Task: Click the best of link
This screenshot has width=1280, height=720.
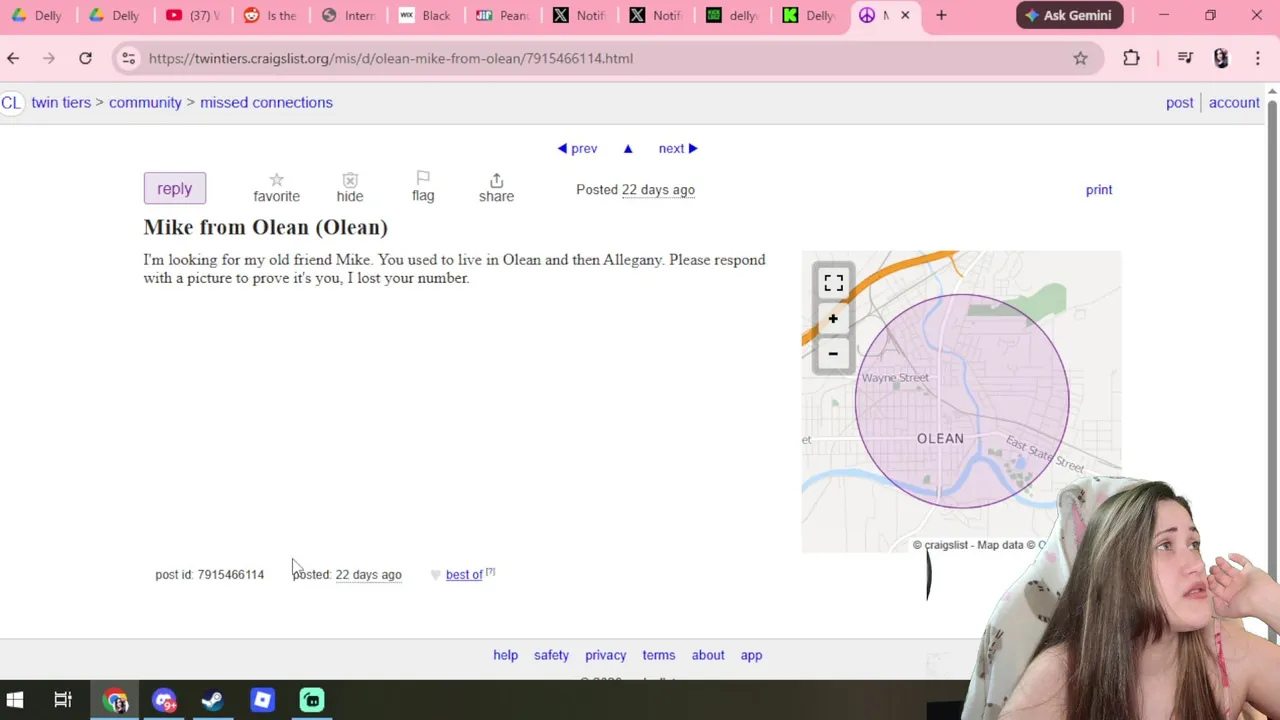Action: pyautogui.click(x=464, y=574)
